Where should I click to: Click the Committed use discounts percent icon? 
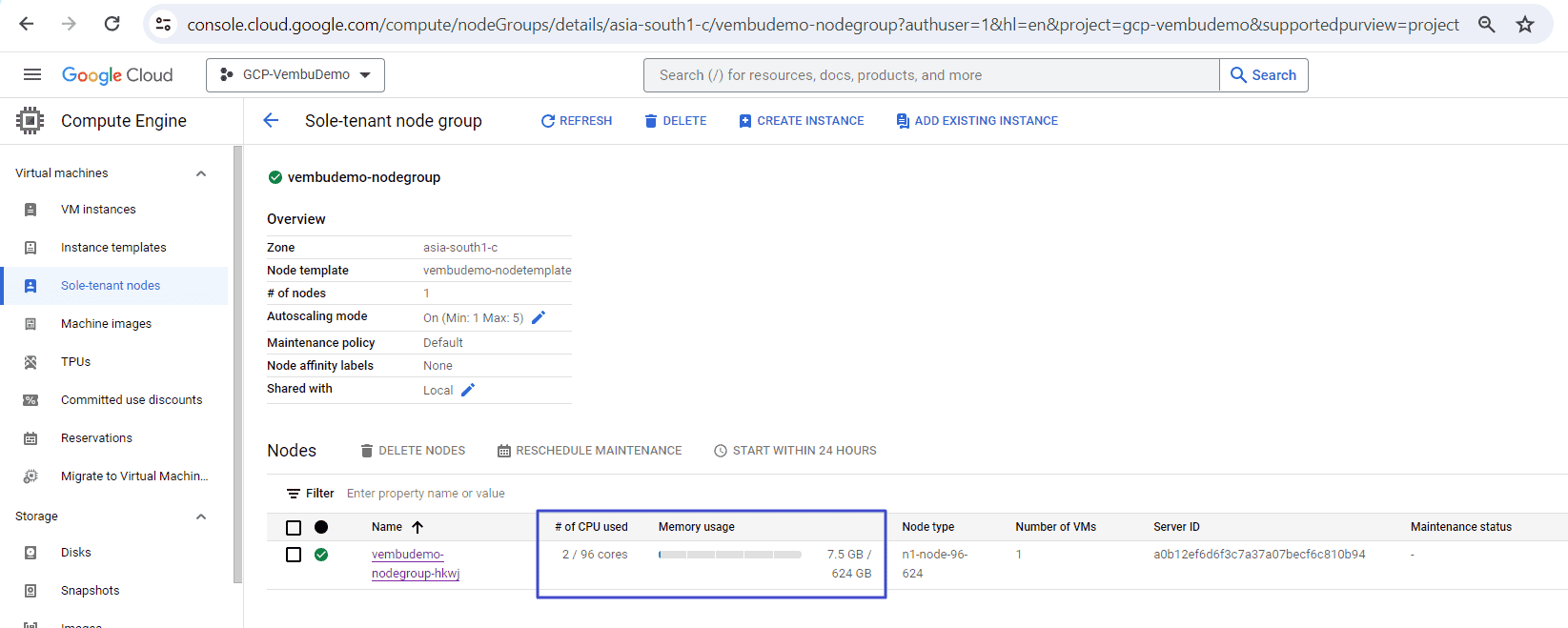point(31,400)
